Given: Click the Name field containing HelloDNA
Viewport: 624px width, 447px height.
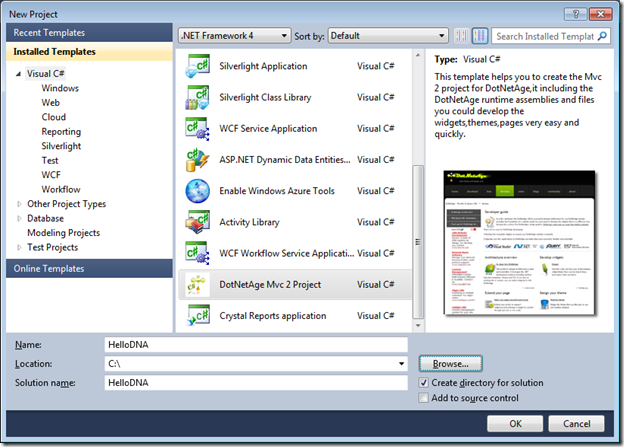Looking at the screenshot, I should [x=256, y=345].
